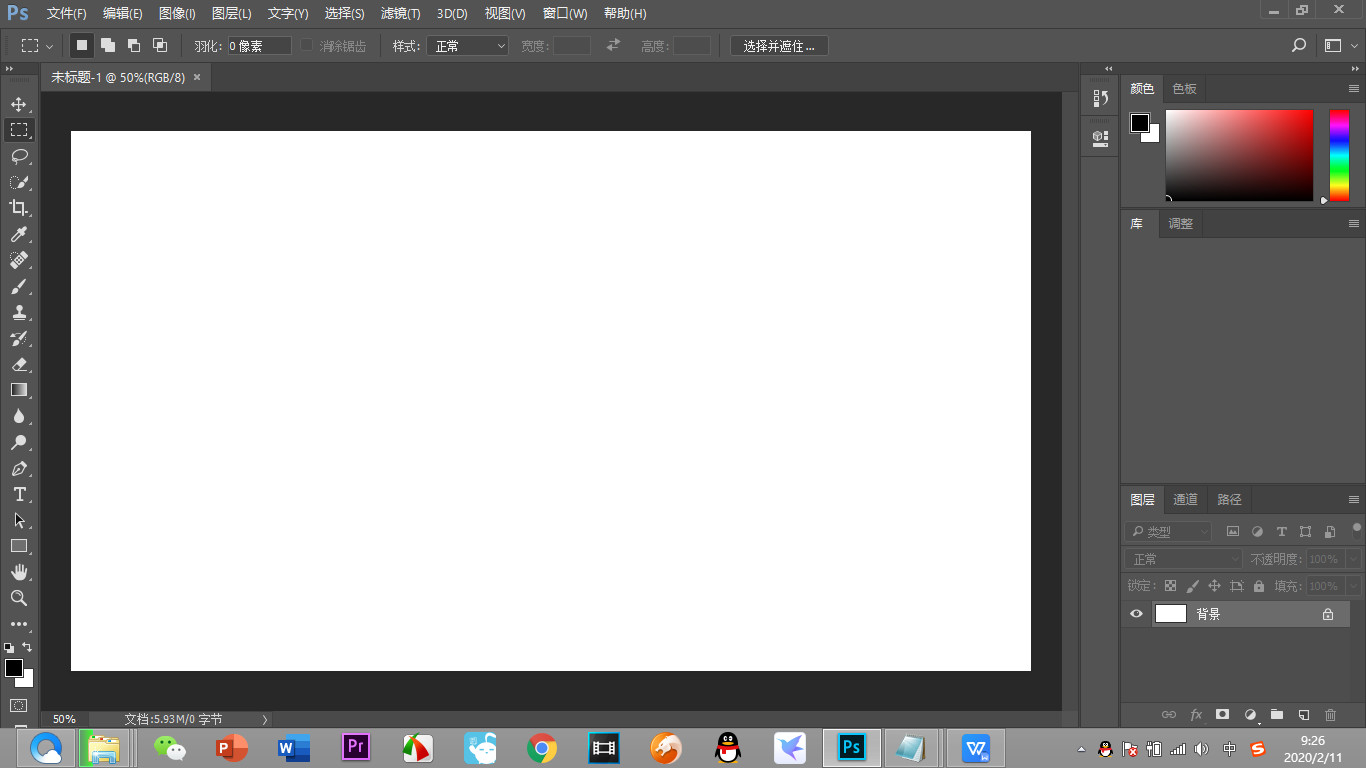Select the Quick Selection tool
1366x768 pixels.
[19, 182]
